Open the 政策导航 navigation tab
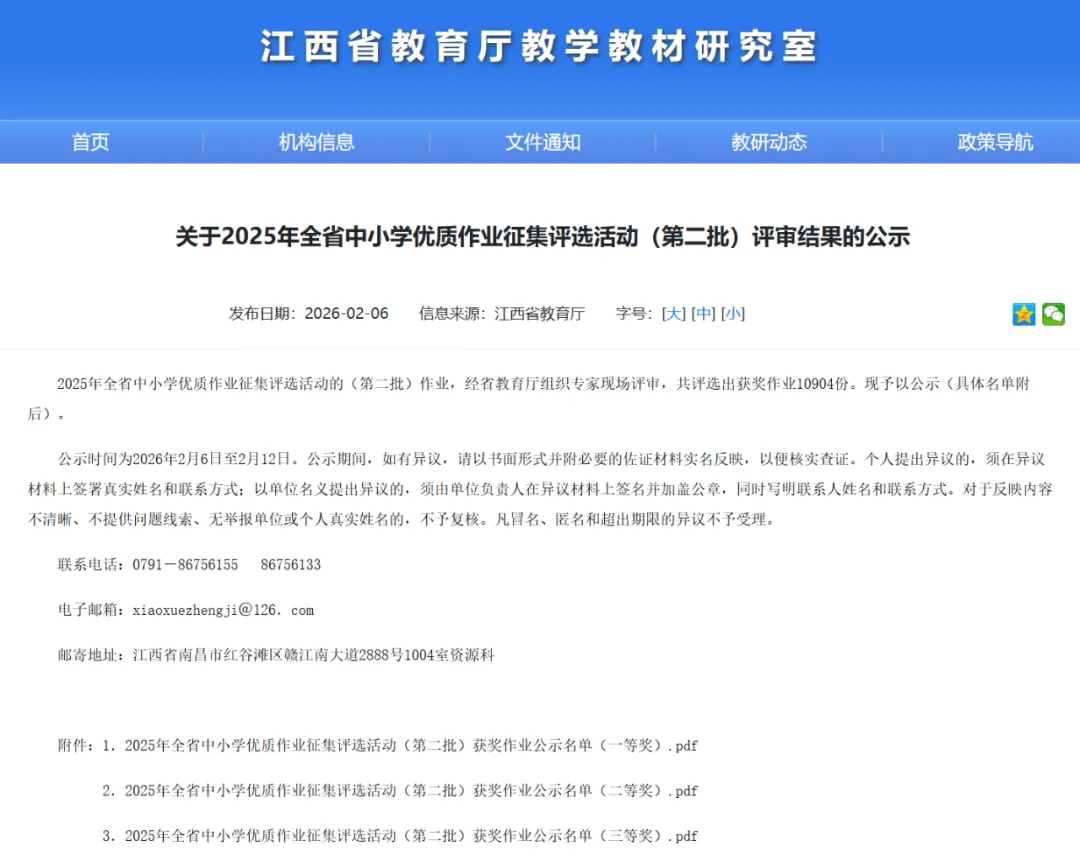The height and width of the screenshot is (868, 1080). (x=995, y=142)
